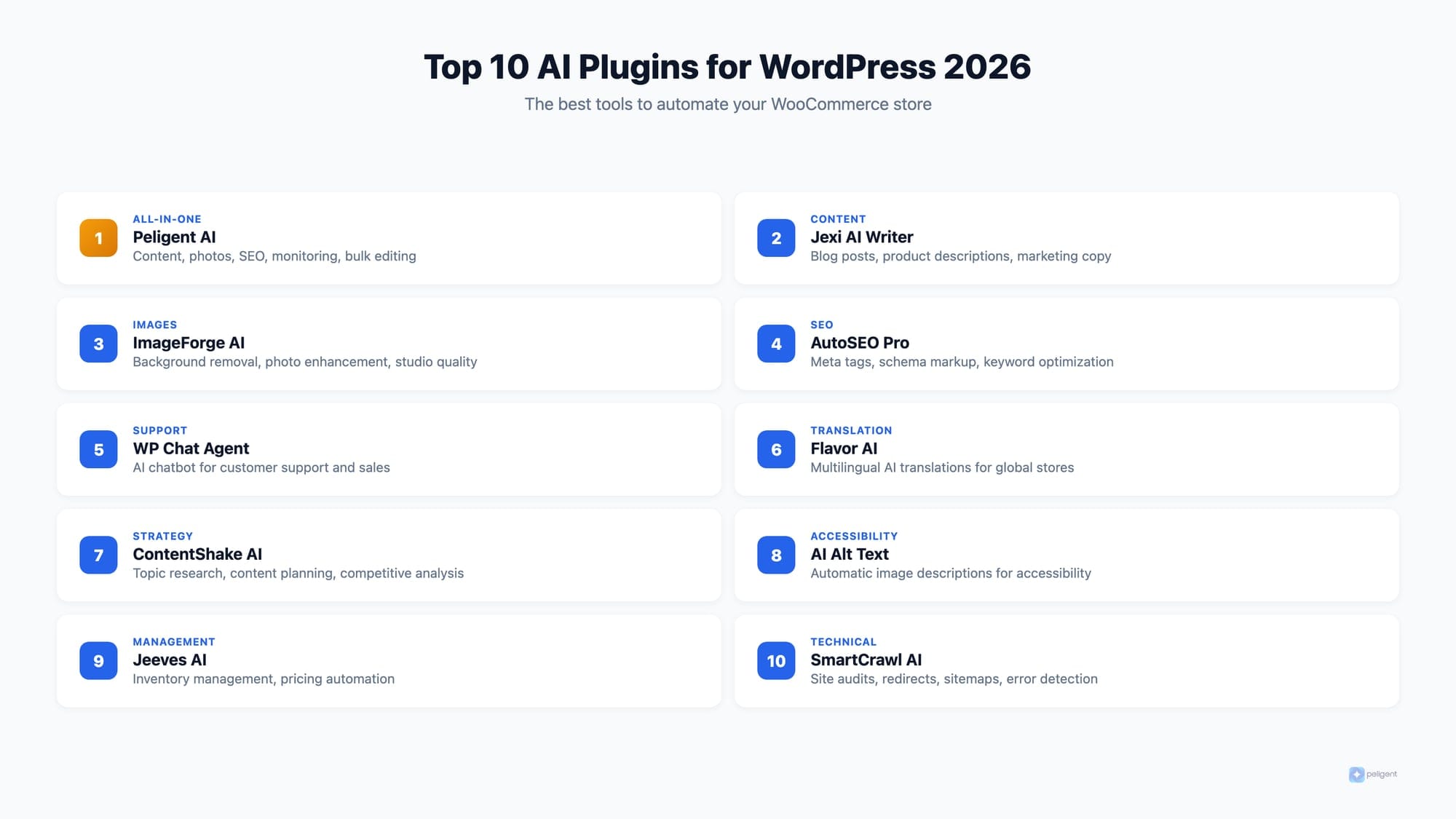
Task: Click the number 9 badge by Jeeves AI
Action: (98, 660)
